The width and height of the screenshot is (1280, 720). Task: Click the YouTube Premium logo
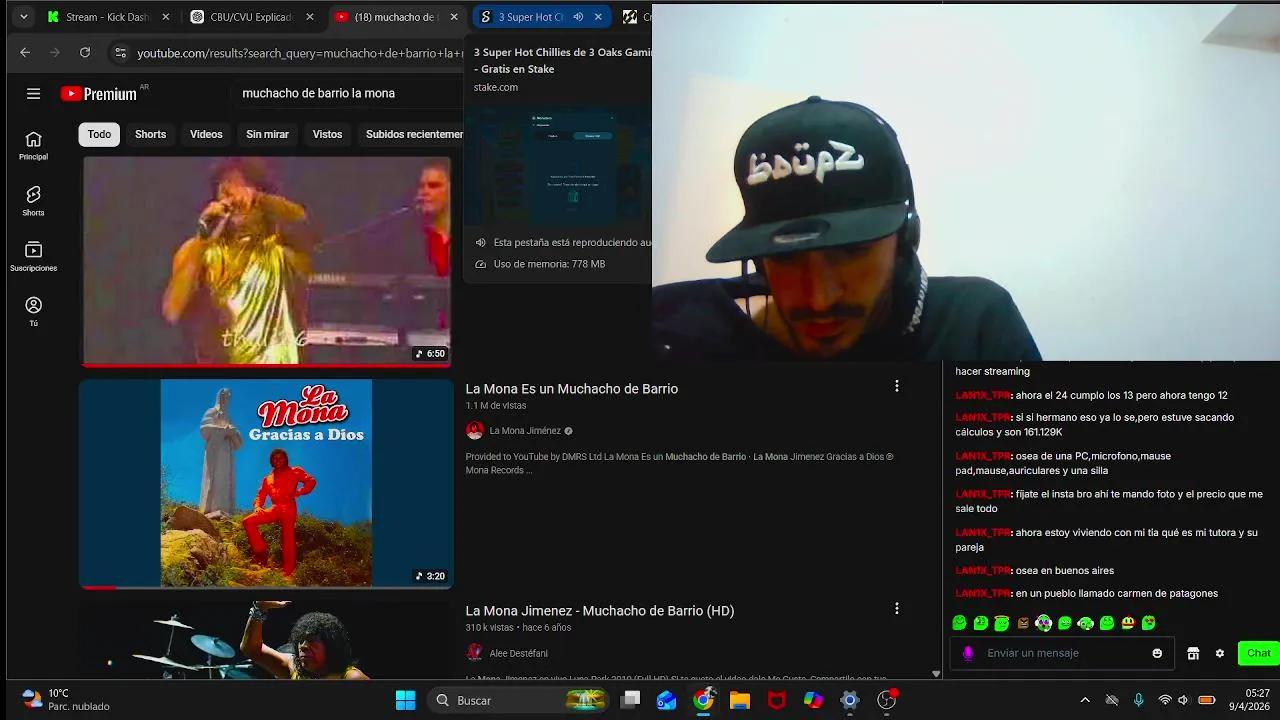pos(99,93)
